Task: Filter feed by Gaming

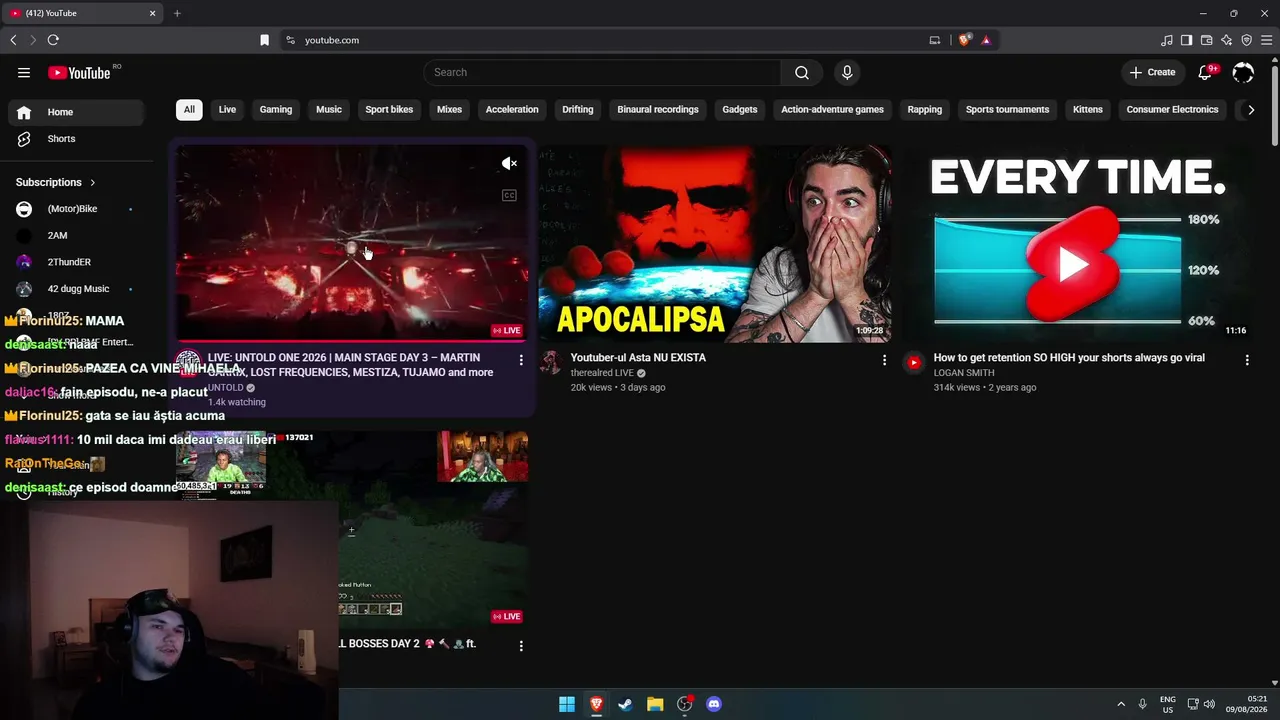Action: 276,109
